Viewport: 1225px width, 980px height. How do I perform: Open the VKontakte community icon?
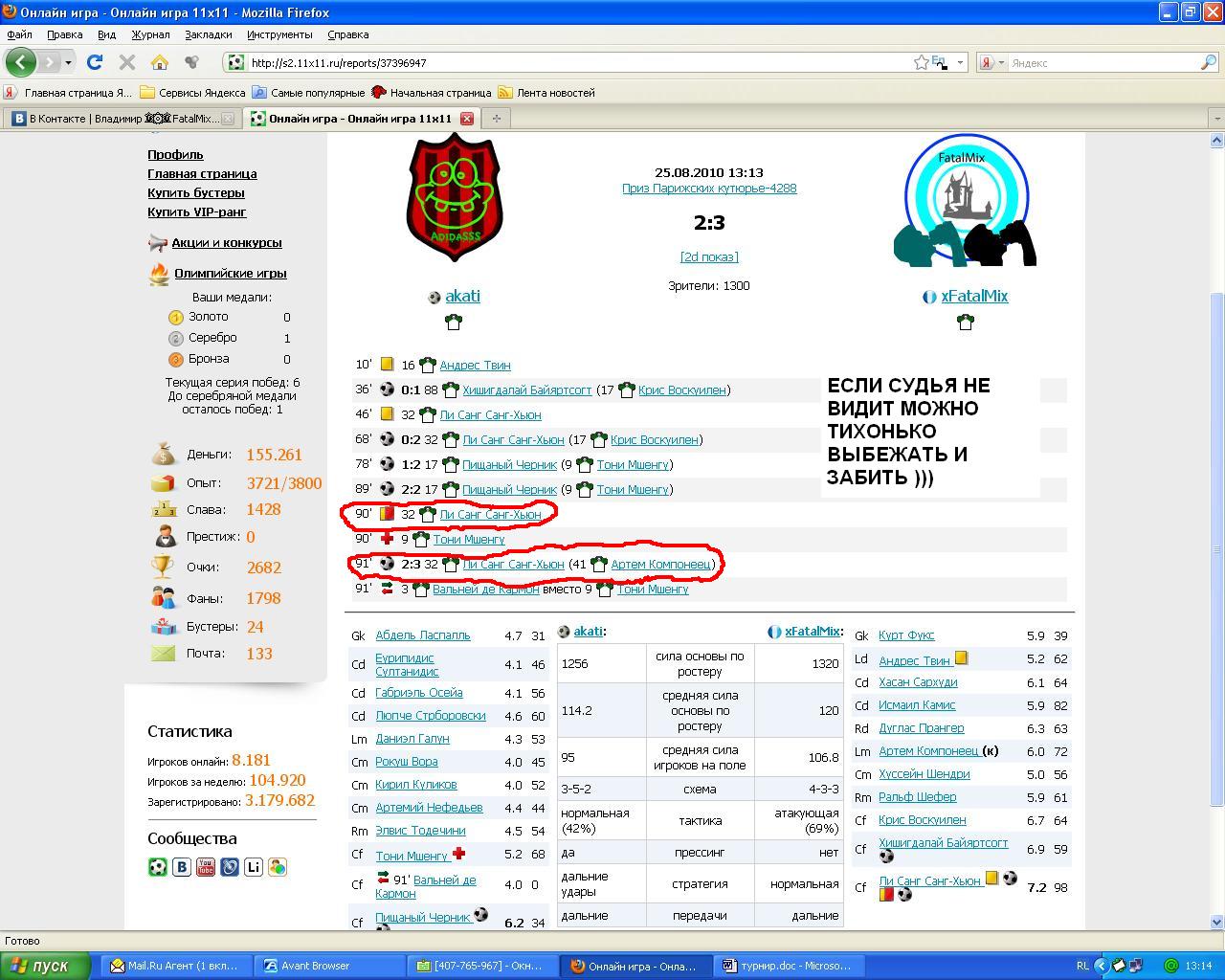coord(181,867)
